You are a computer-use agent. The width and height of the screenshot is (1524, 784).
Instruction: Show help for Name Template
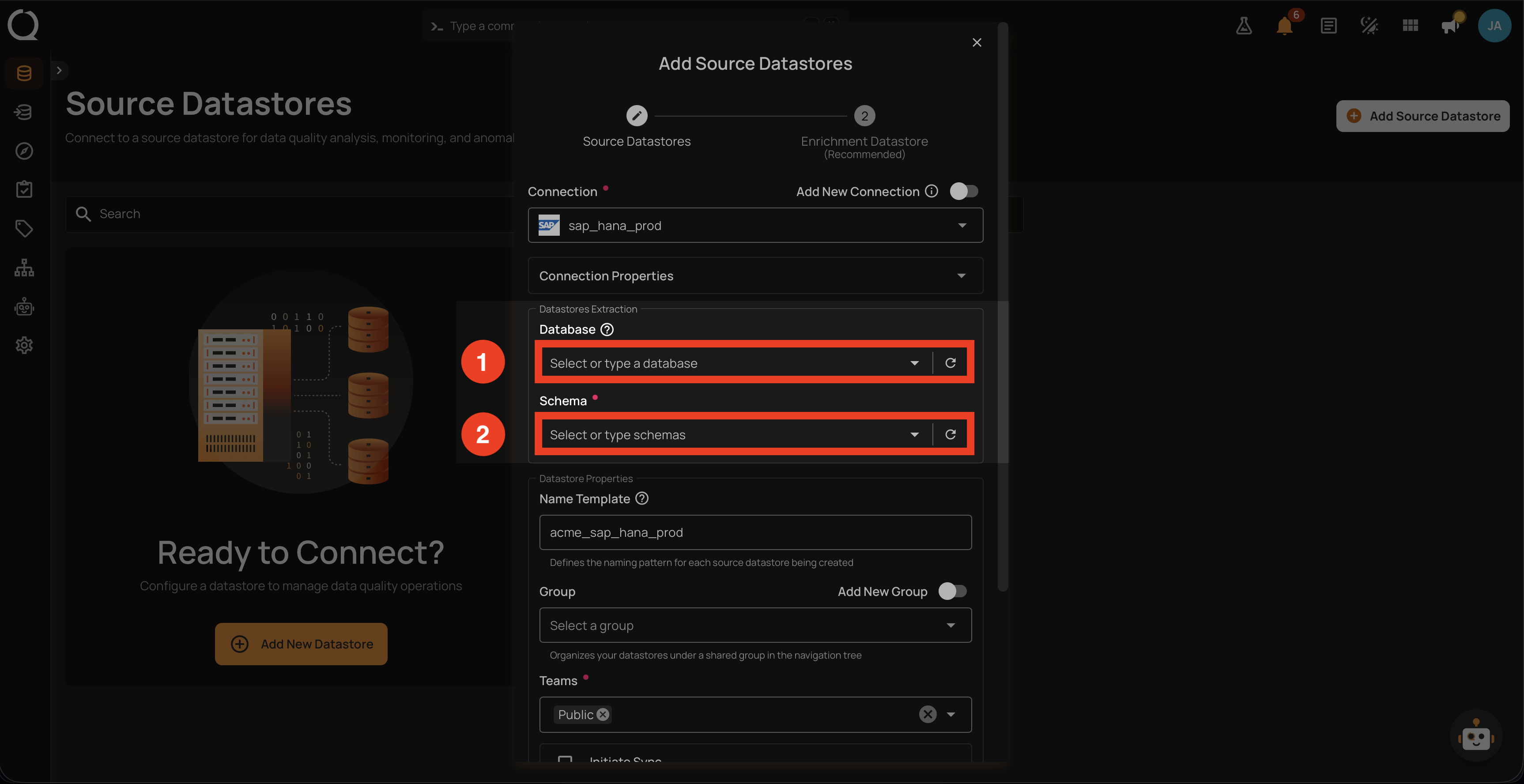point(642,499)
